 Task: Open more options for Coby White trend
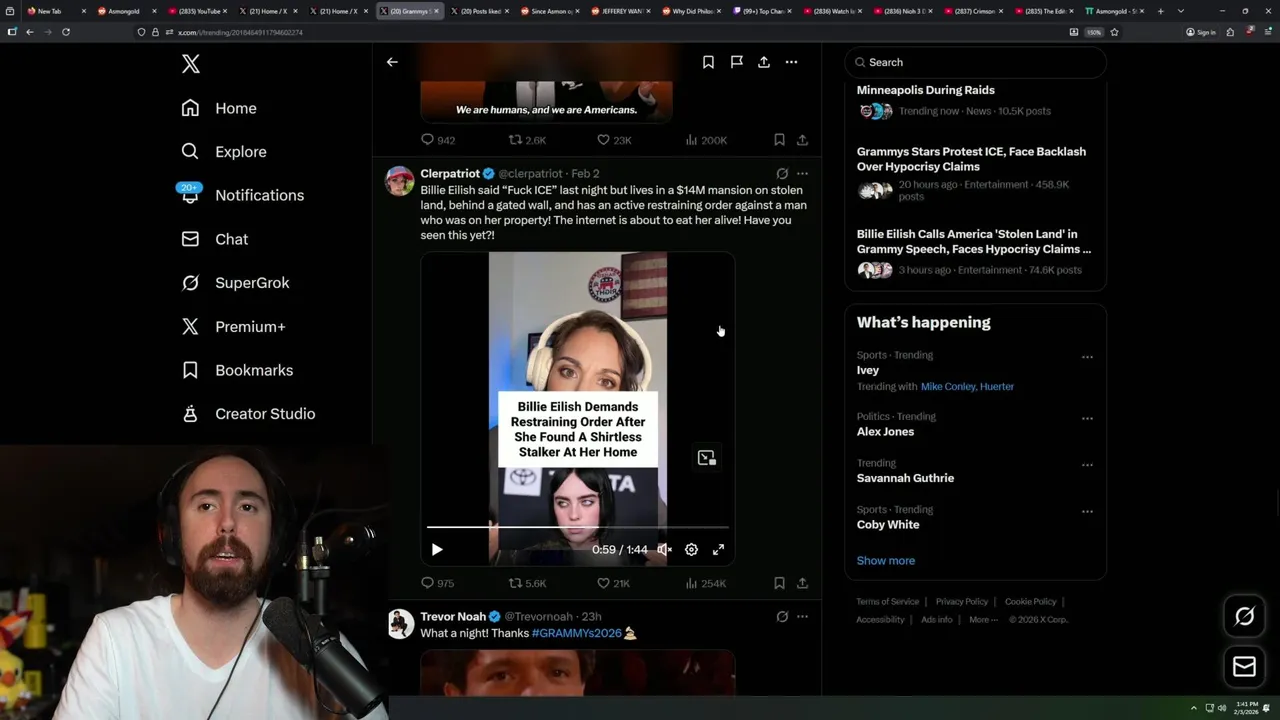pyautogui.click(x=1087, y=511)
